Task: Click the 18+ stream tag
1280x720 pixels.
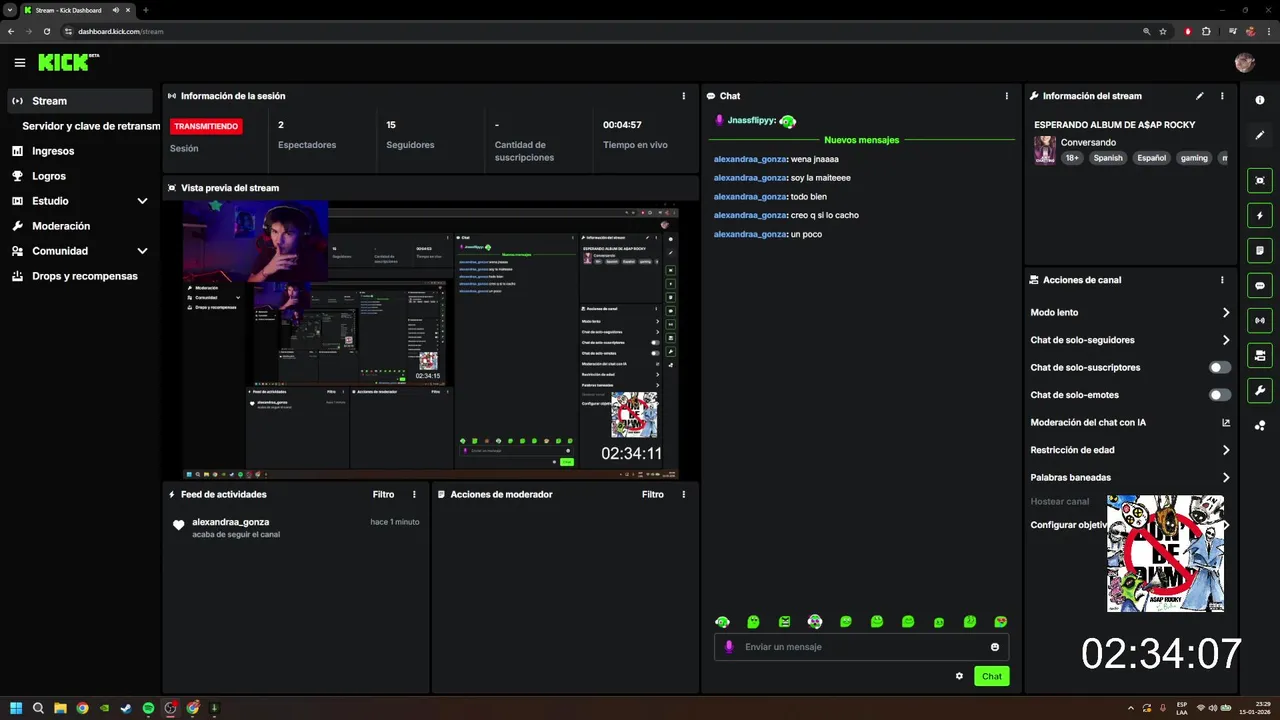Action: tap(1072, 158)
